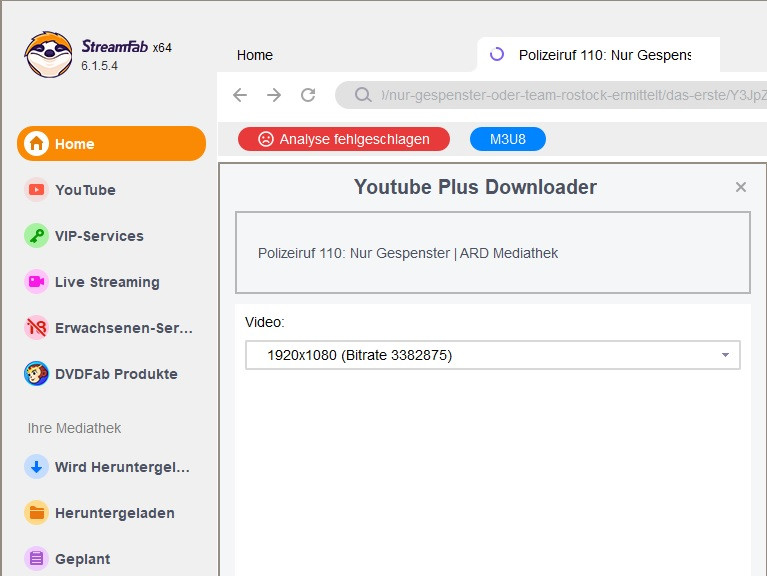Click the purple Geplant schedule icon

37,559
